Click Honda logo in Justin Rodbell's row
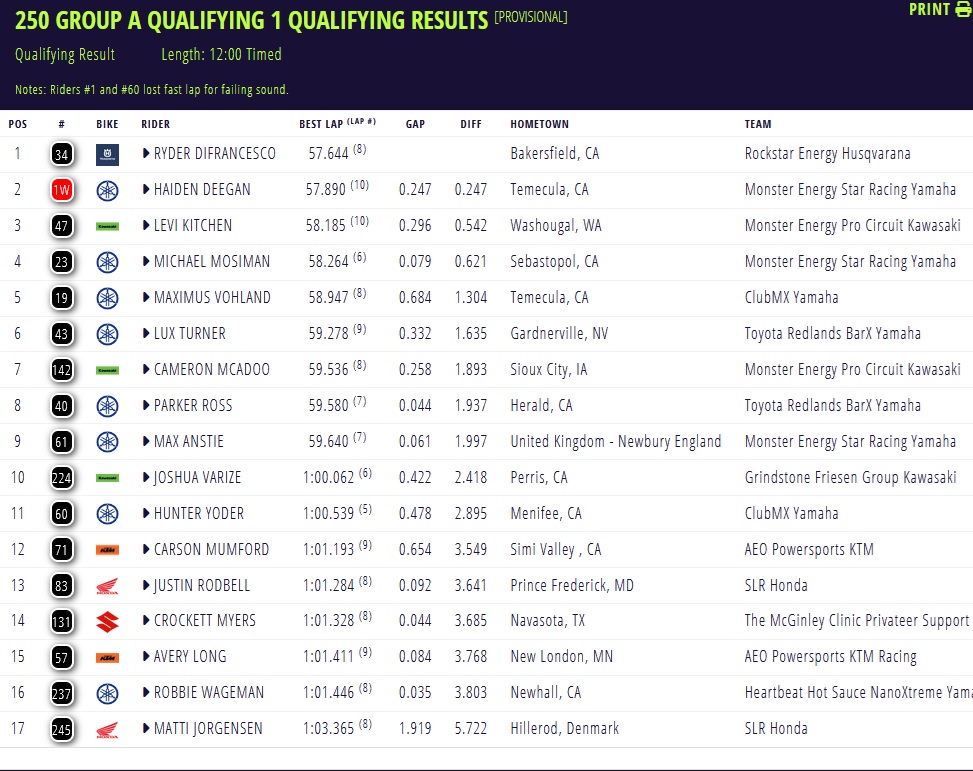Screen dimensions: 973x771 [107, 585]
